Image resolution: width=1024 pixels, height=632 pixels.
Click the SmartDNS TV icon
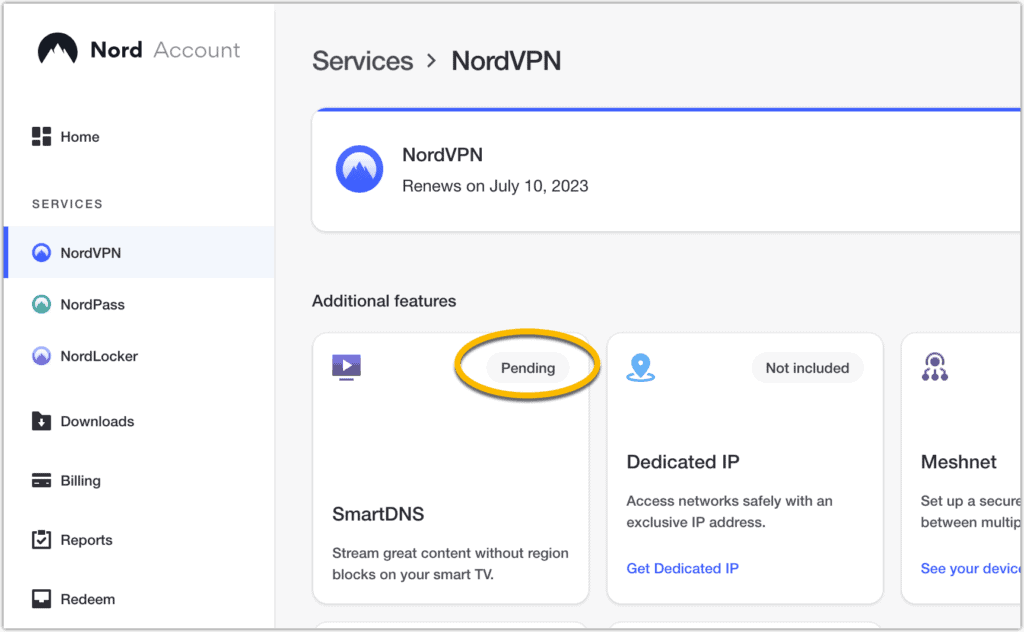click(346, 367)
